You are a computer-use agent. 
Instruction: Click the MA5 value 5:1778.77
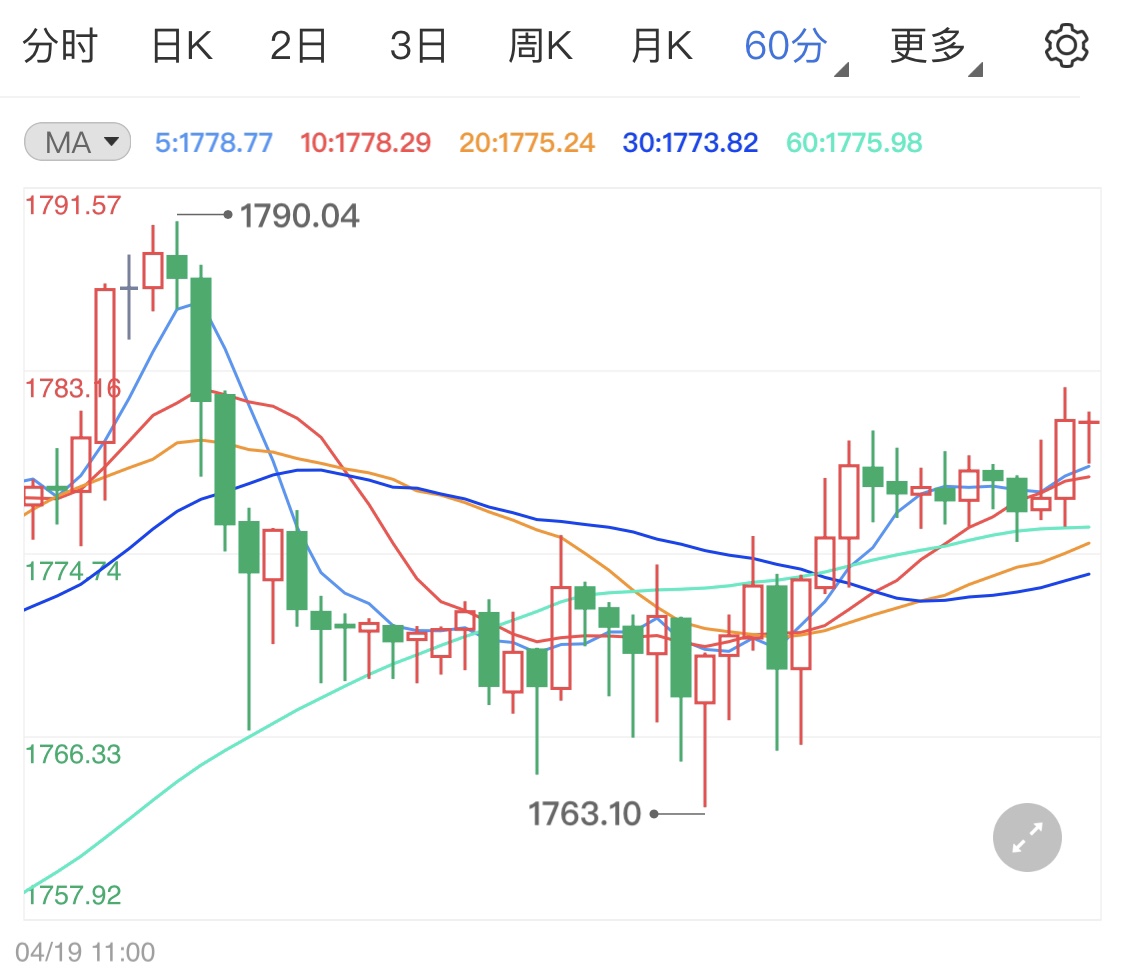click(214, 143)
